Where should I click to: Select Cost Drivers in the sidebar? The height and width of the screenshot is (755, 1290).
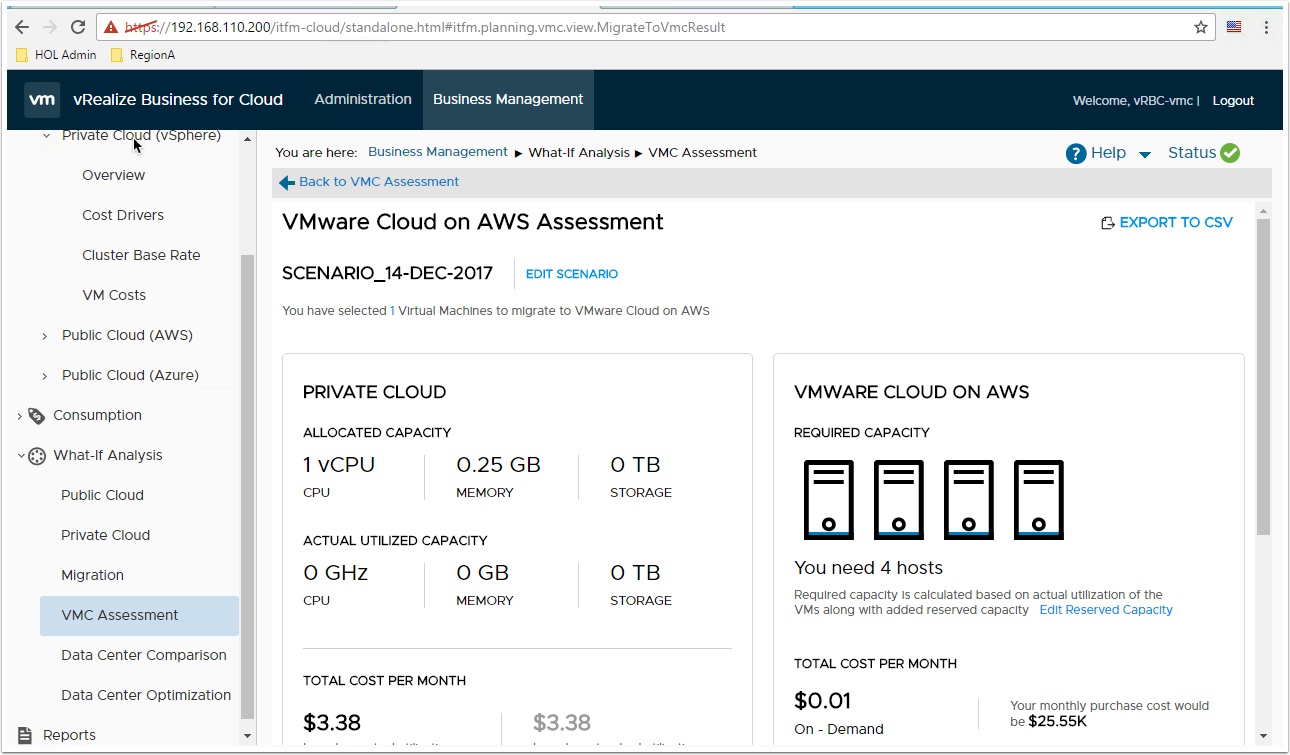click(x=123, y=215)
